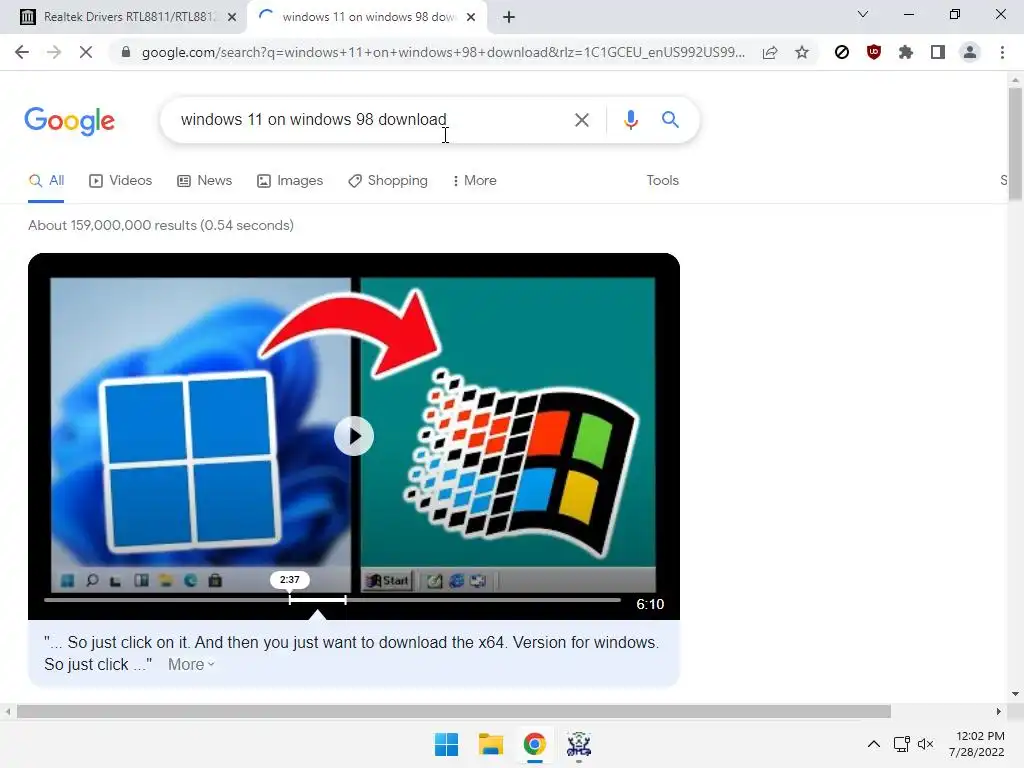Close the Realtek Drivers tab
This screenshot has height=768, width=1024.
click(232, 18)
